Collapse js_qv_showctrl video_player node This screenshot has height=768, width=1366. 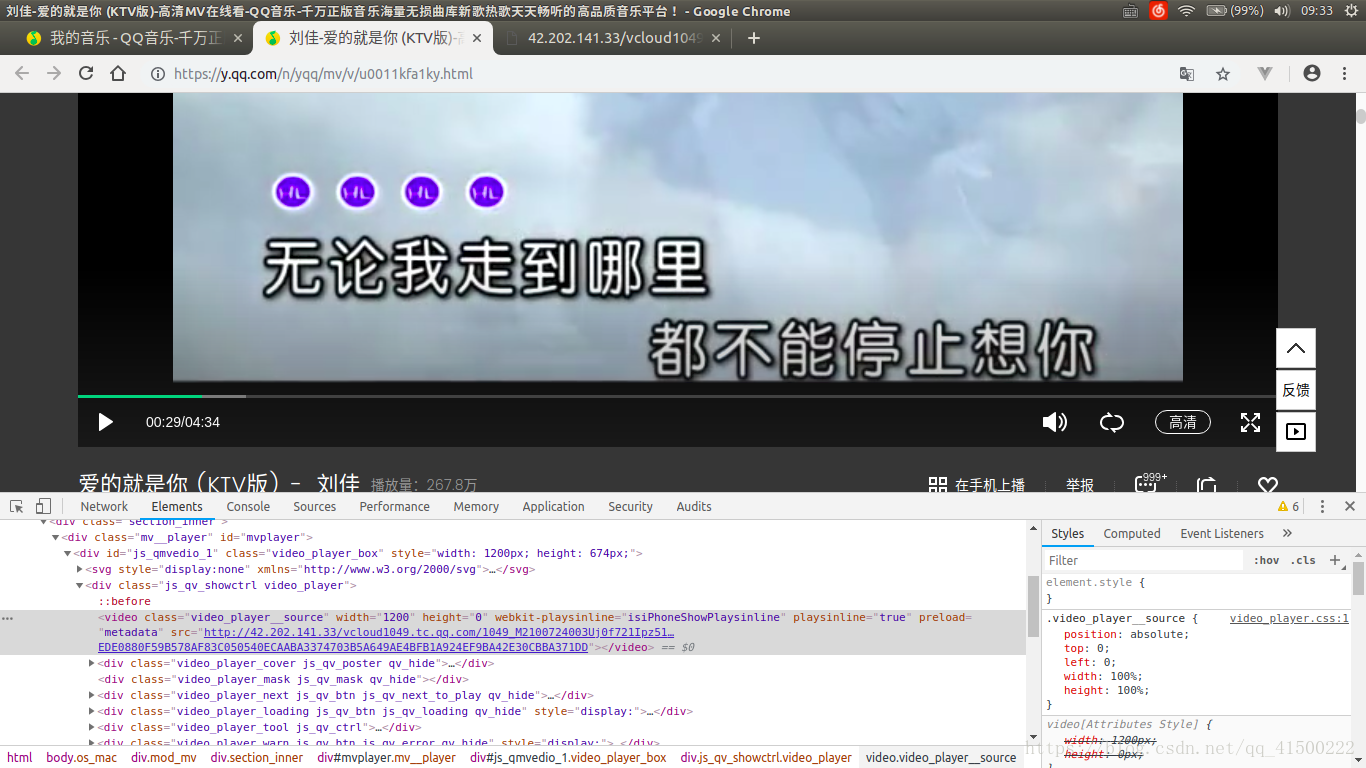tap(80, 585)
